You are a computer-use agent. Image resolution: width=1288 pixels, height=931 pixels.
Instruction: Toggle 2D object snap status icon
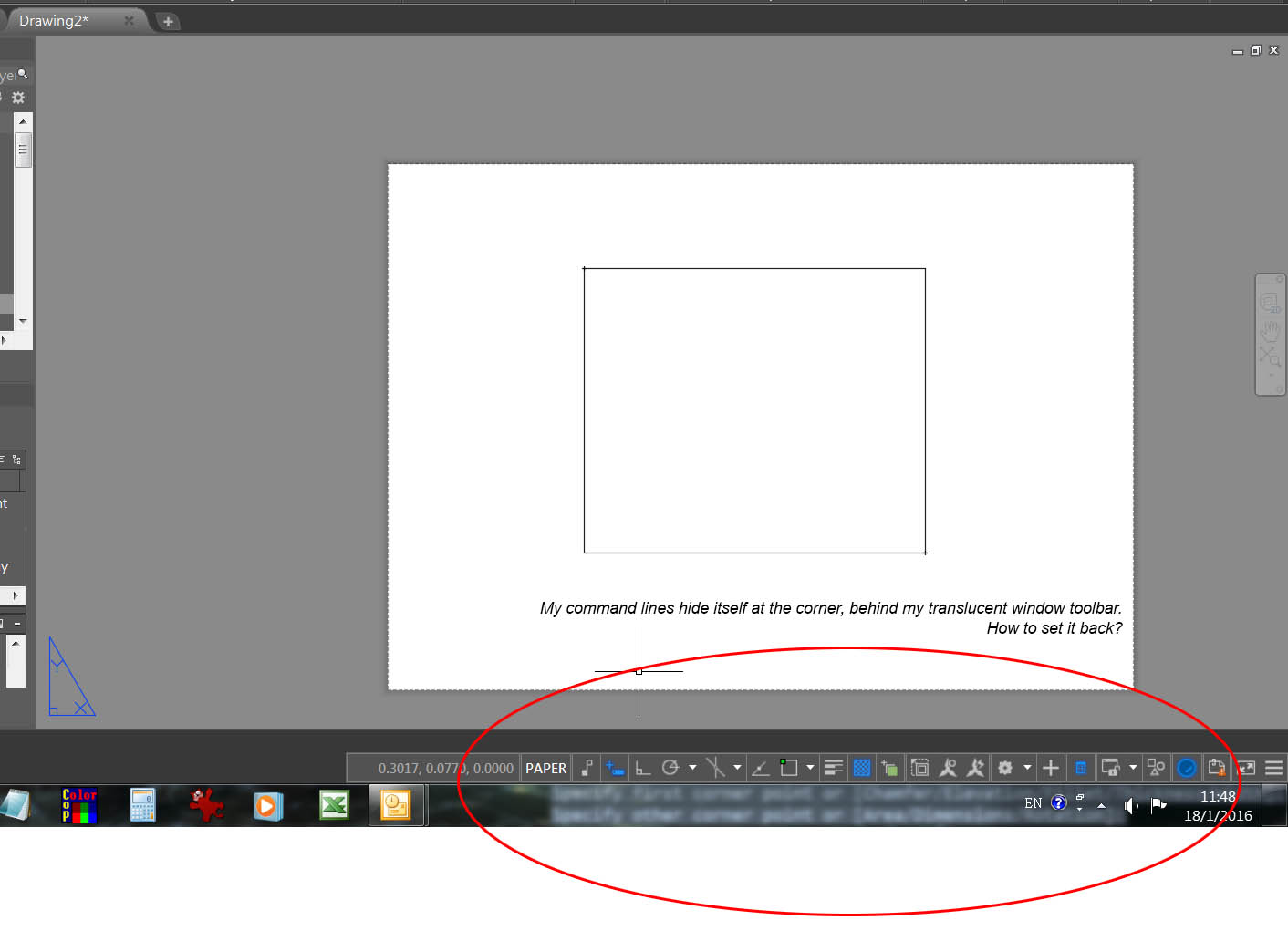click(x=788, y=768)
